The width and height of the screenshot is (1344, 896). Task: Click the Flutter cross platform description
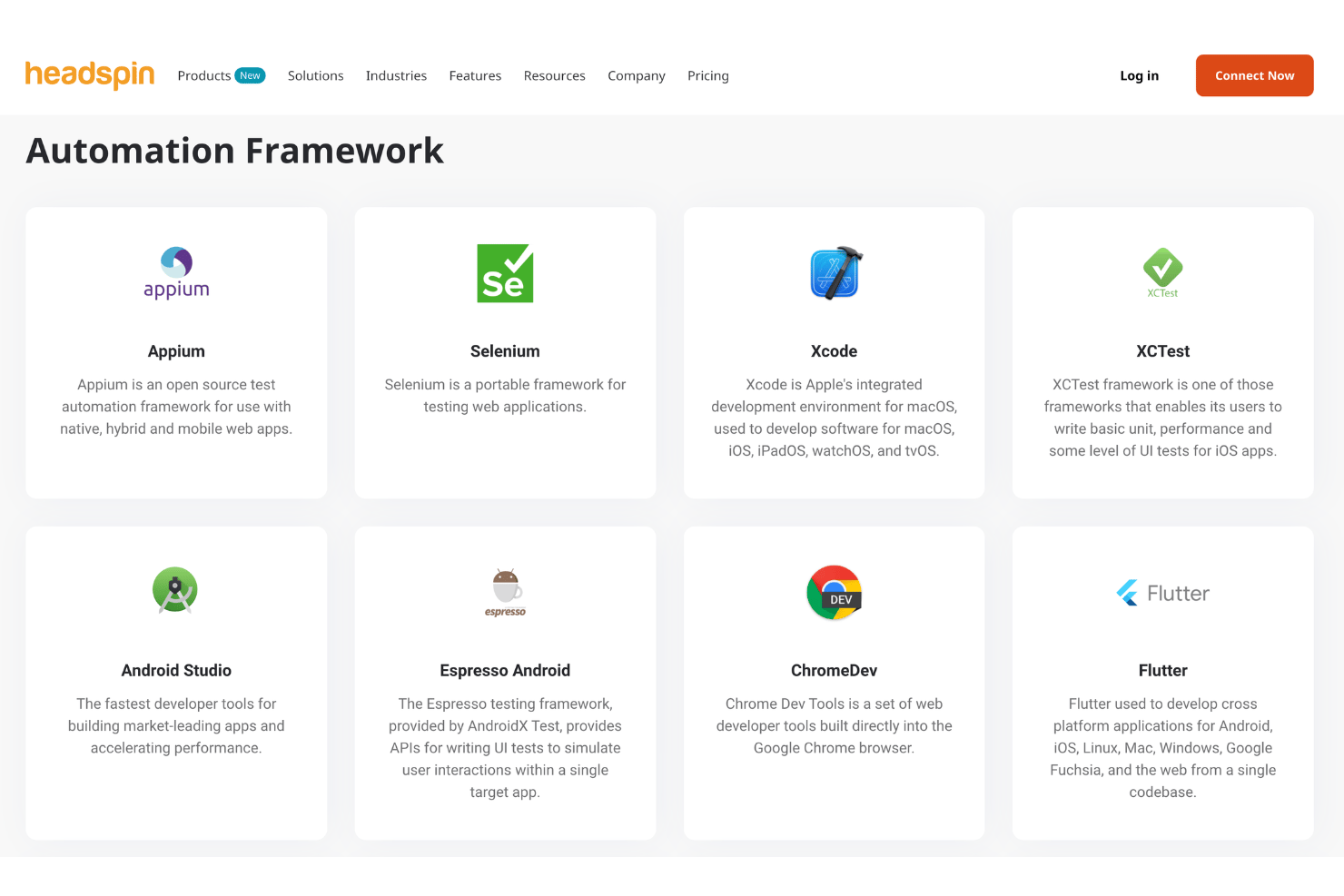(x=1163, y=748)
